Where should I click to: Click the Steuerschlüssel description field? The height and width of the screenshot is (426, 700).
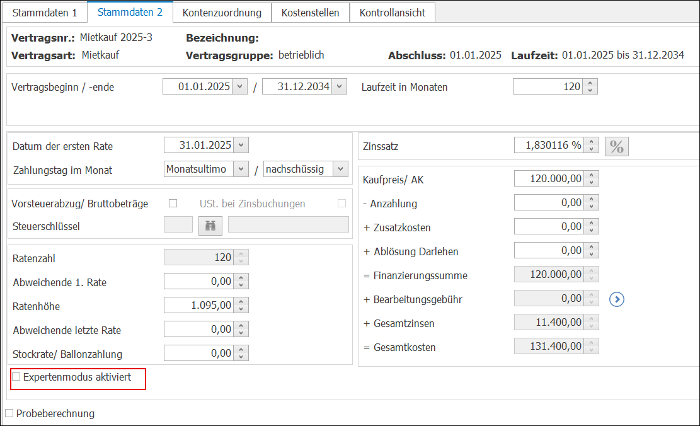(x=288, y=225)
